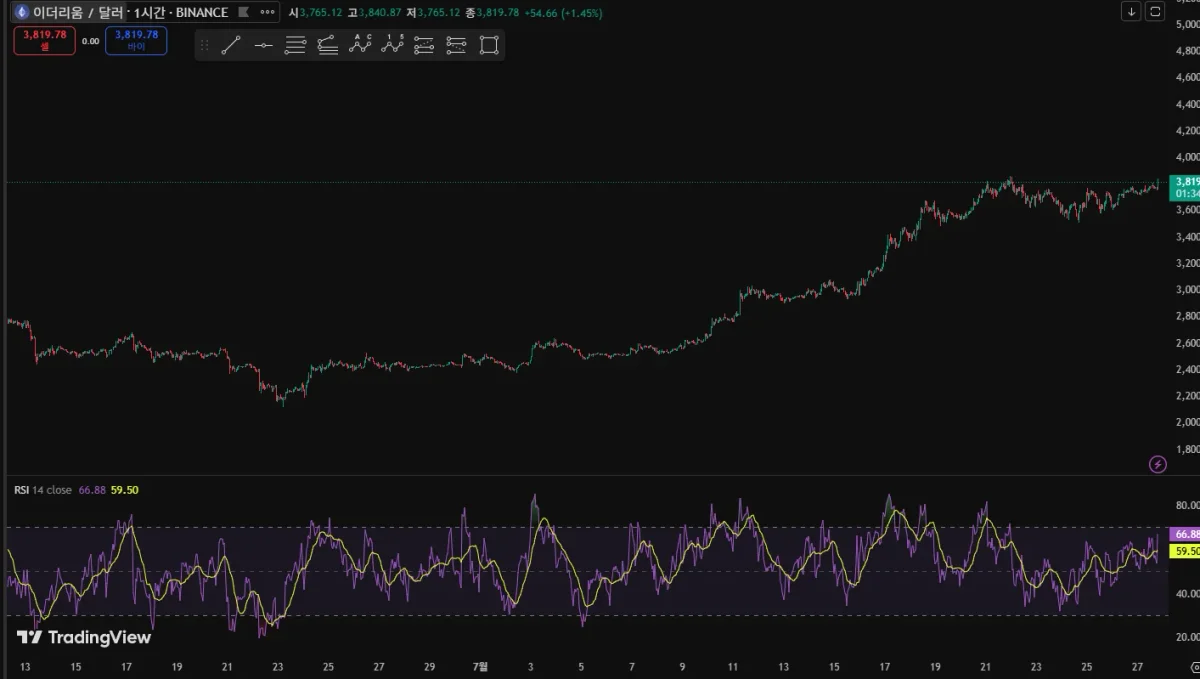Click the spread value 0.00
This screenshot has height=679, width=1200.
tap(90, 41)
